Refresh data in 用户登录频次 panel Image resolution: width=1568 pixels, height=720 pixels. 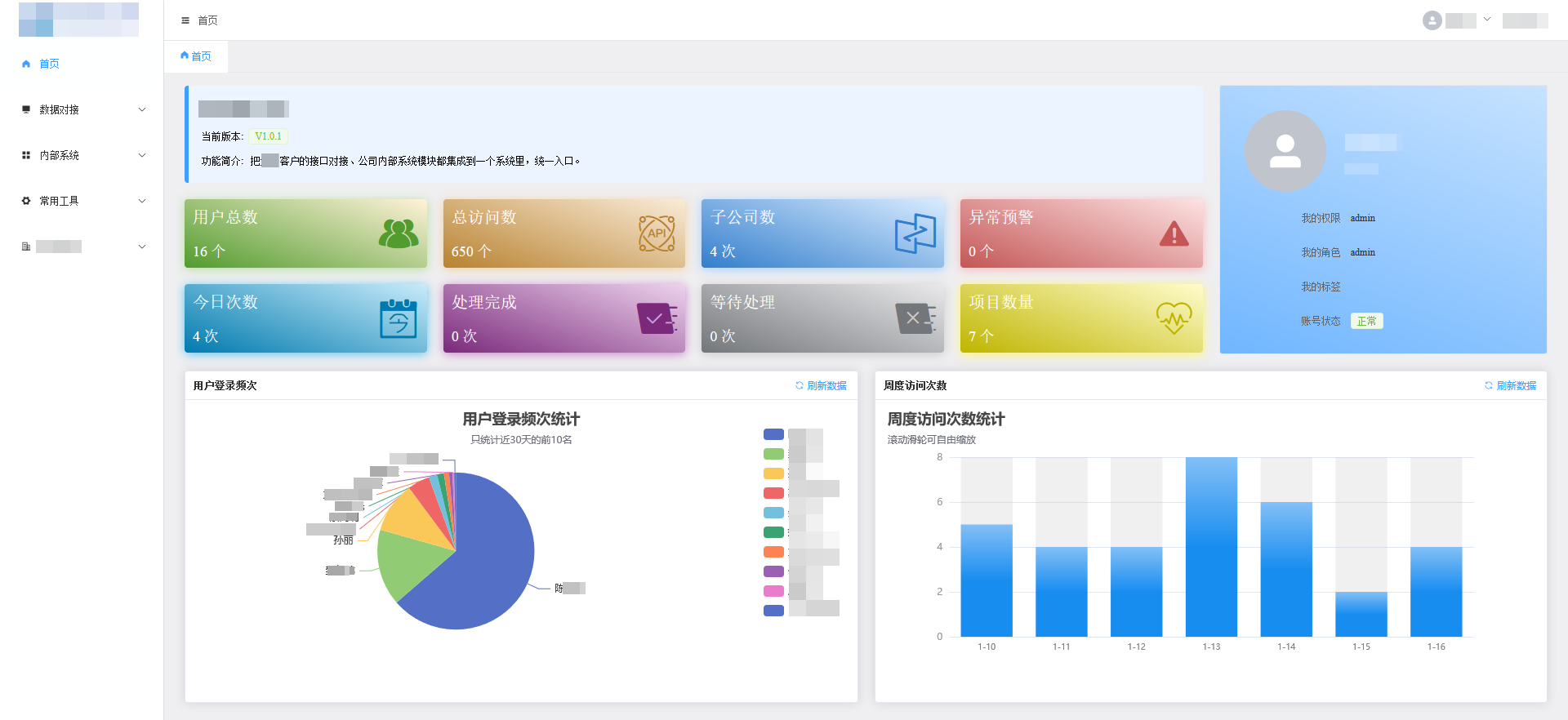[x=821, y=385]
